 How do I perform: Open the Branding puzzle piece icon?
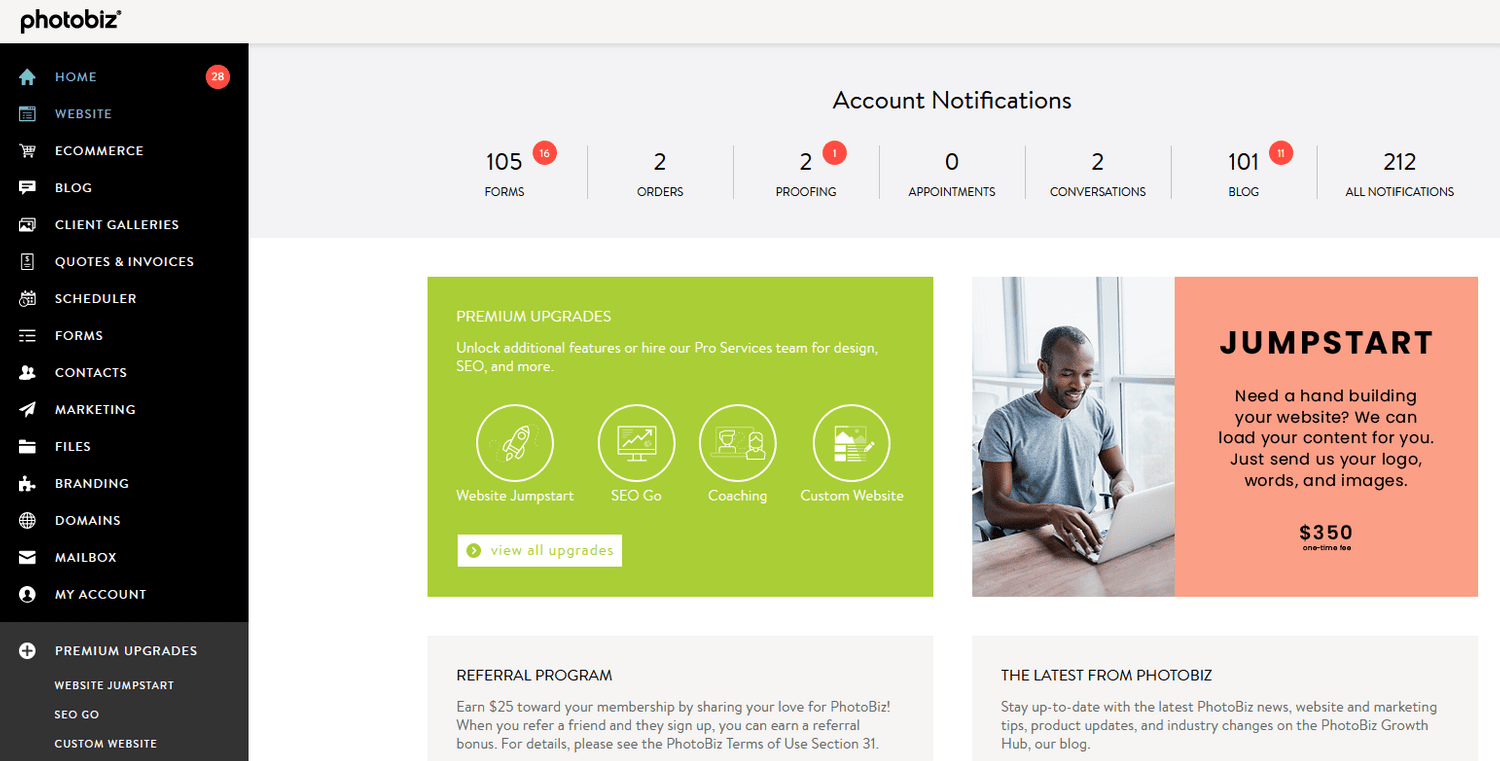(x=28, y=484)
